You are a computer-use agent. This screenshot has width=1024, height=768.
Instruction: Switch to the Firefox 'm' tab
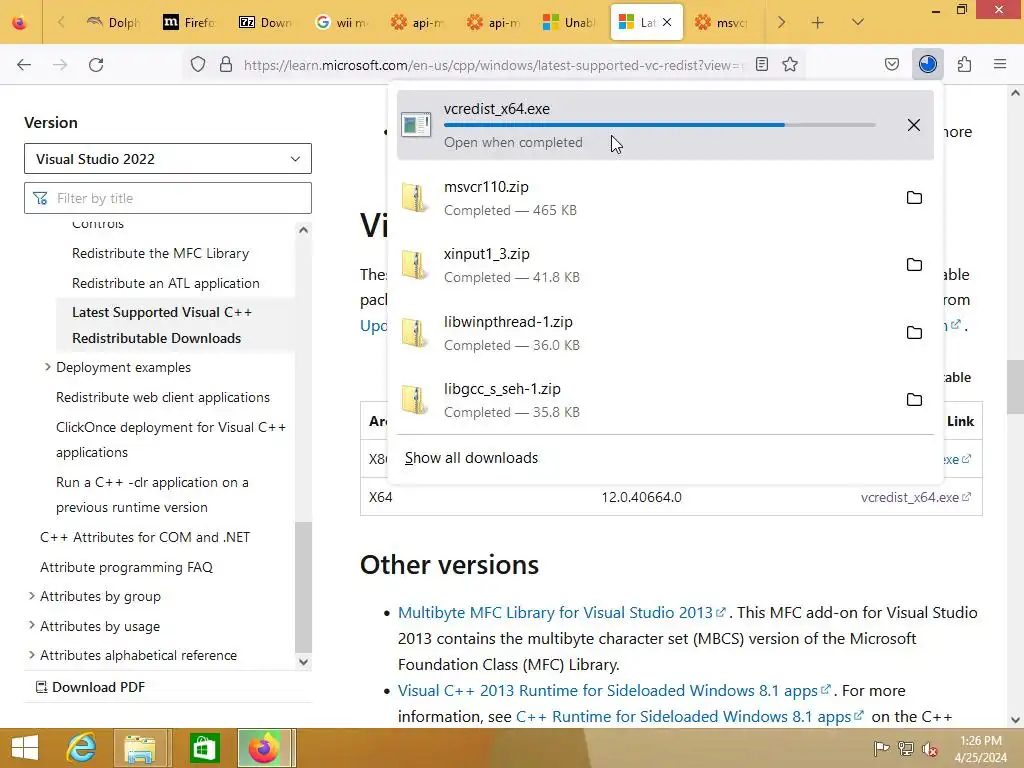click(189, 22)
